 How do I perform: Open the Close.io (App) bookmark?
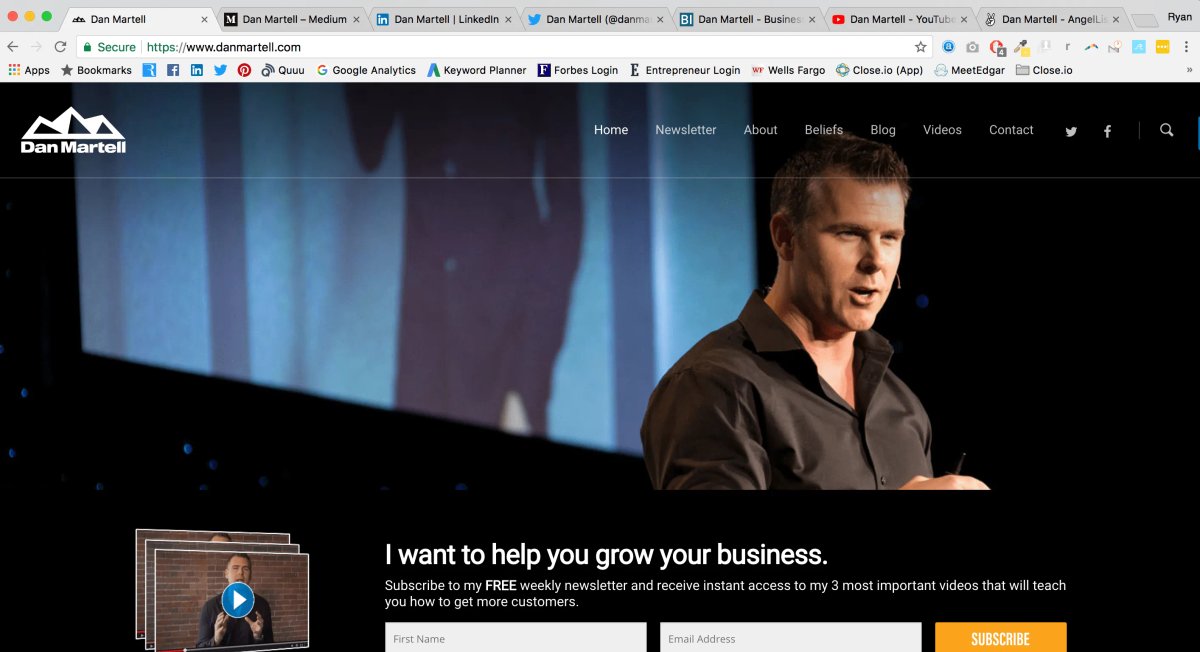(880, 70)
